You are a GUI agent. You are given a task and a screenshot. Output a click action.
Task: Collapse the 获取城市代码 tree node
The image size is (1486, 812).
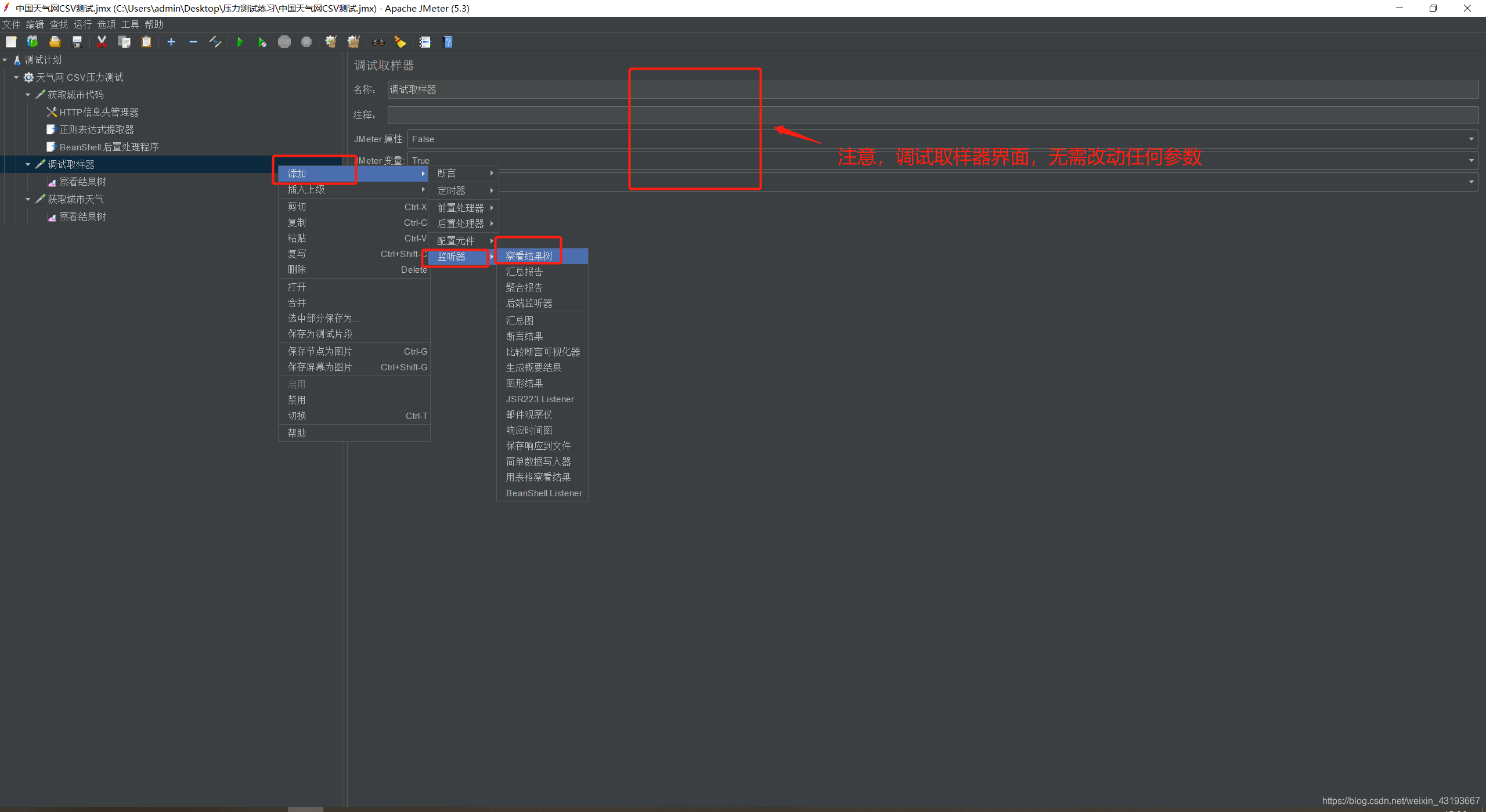tap(28, 95)
